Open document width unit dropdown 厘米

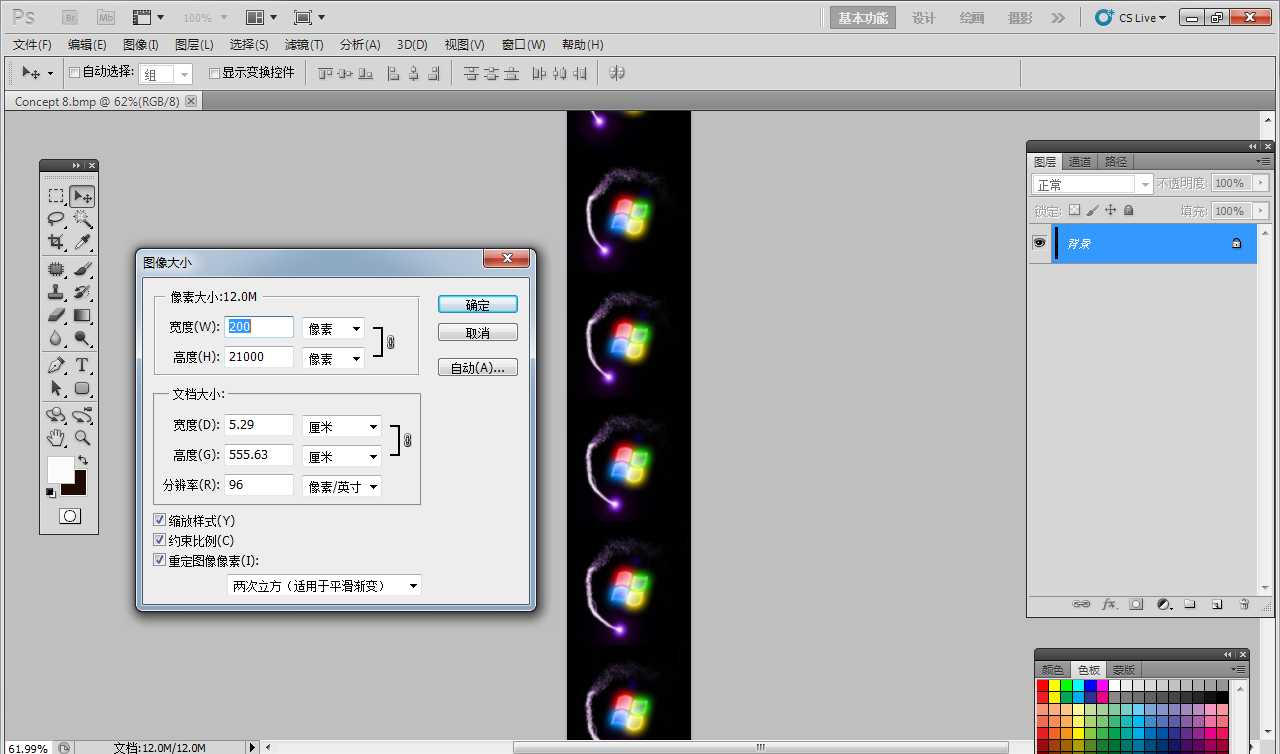(x=343, y=426)
